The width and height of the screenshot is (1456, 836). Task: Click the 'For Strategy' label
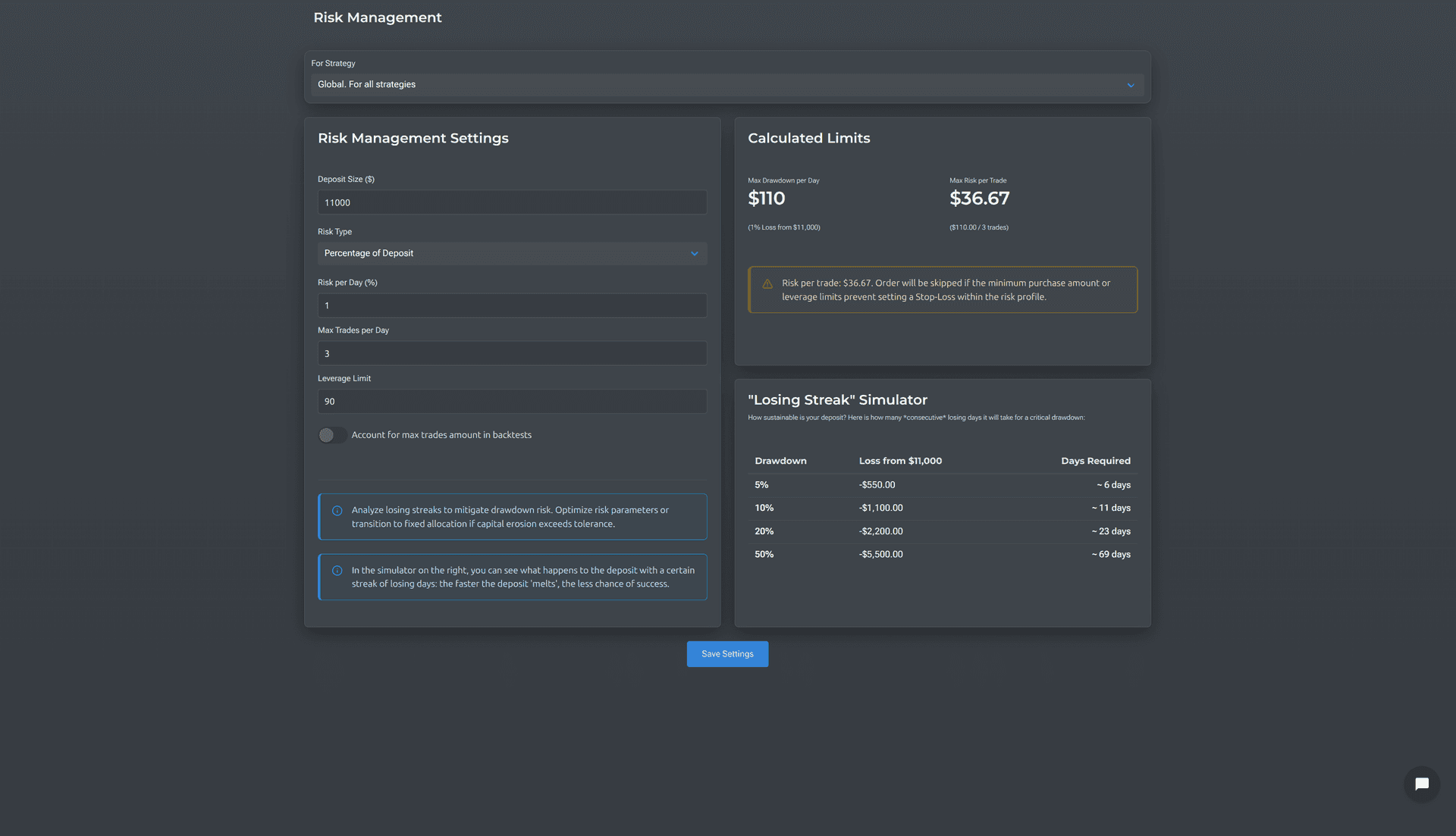point(333,64)
